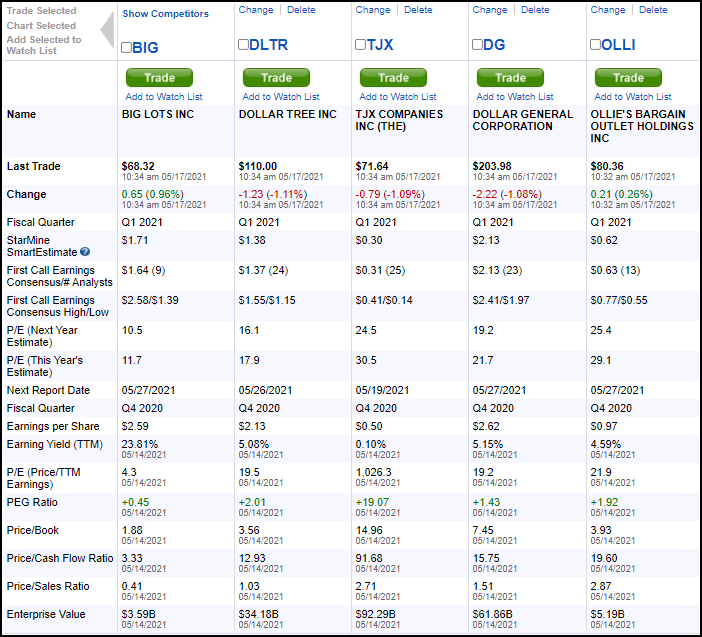Tick the DG ticker checkbox
Image resolution: width=702 pixels, height=637 pixels.
click(x=477, y=44)
